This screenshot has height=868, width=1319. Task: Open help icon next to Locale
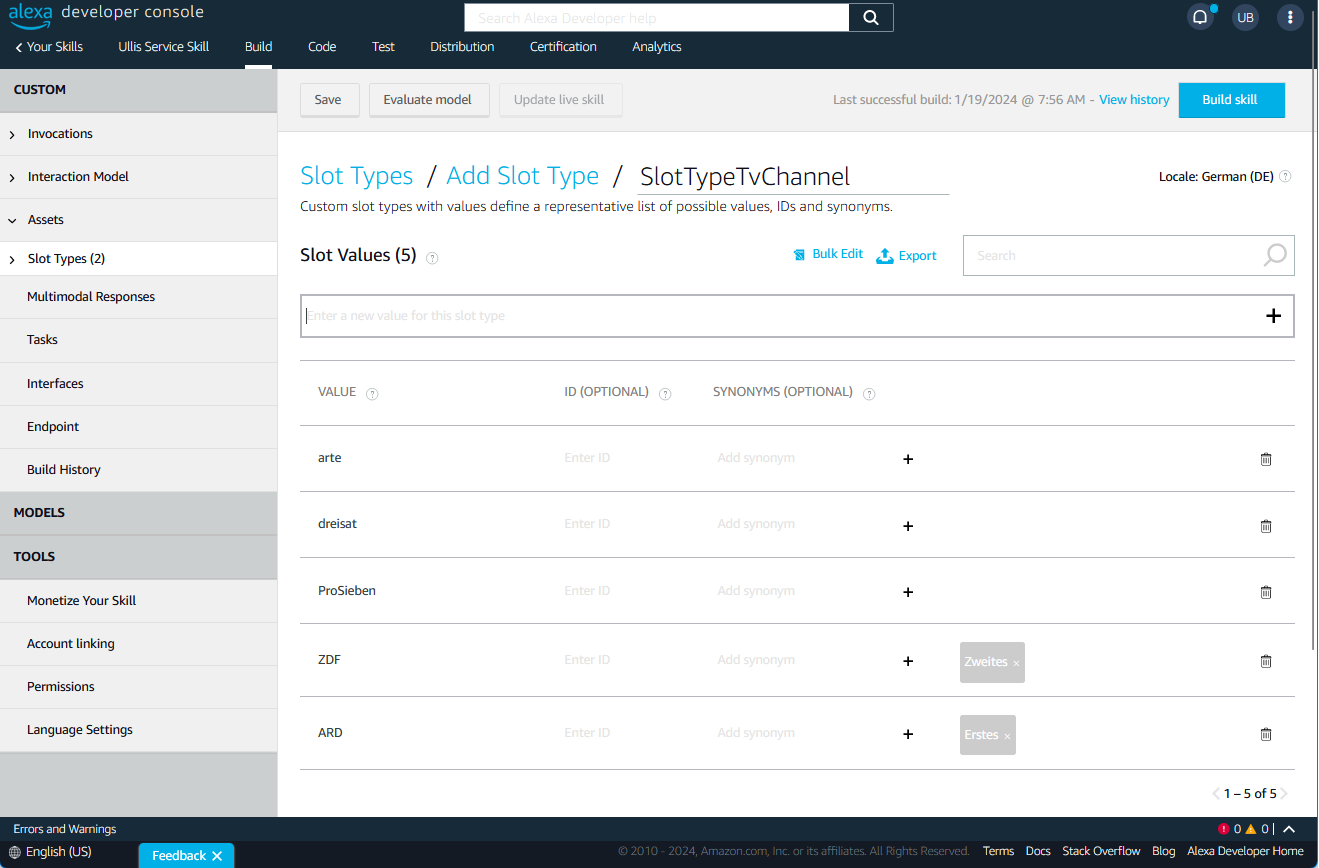pos(1285,176)
